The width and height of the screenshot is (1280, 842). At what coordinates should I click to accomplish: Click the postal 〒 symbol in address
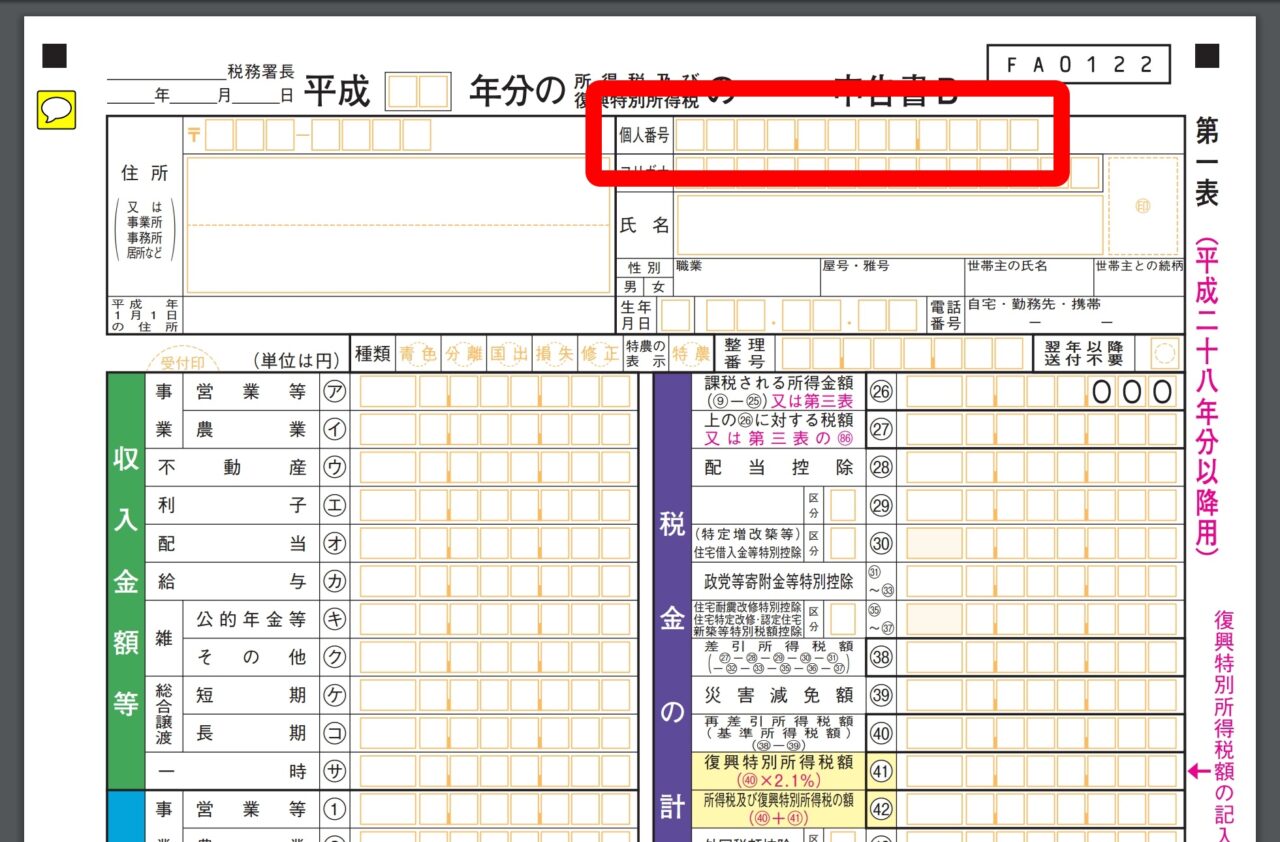tap(194, 135)
